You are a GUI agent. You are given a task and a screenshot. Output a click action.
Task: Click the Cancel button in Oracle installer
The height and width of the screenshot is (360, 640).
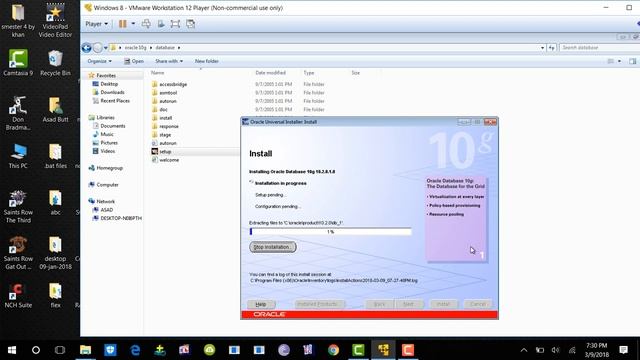point(478,304)
